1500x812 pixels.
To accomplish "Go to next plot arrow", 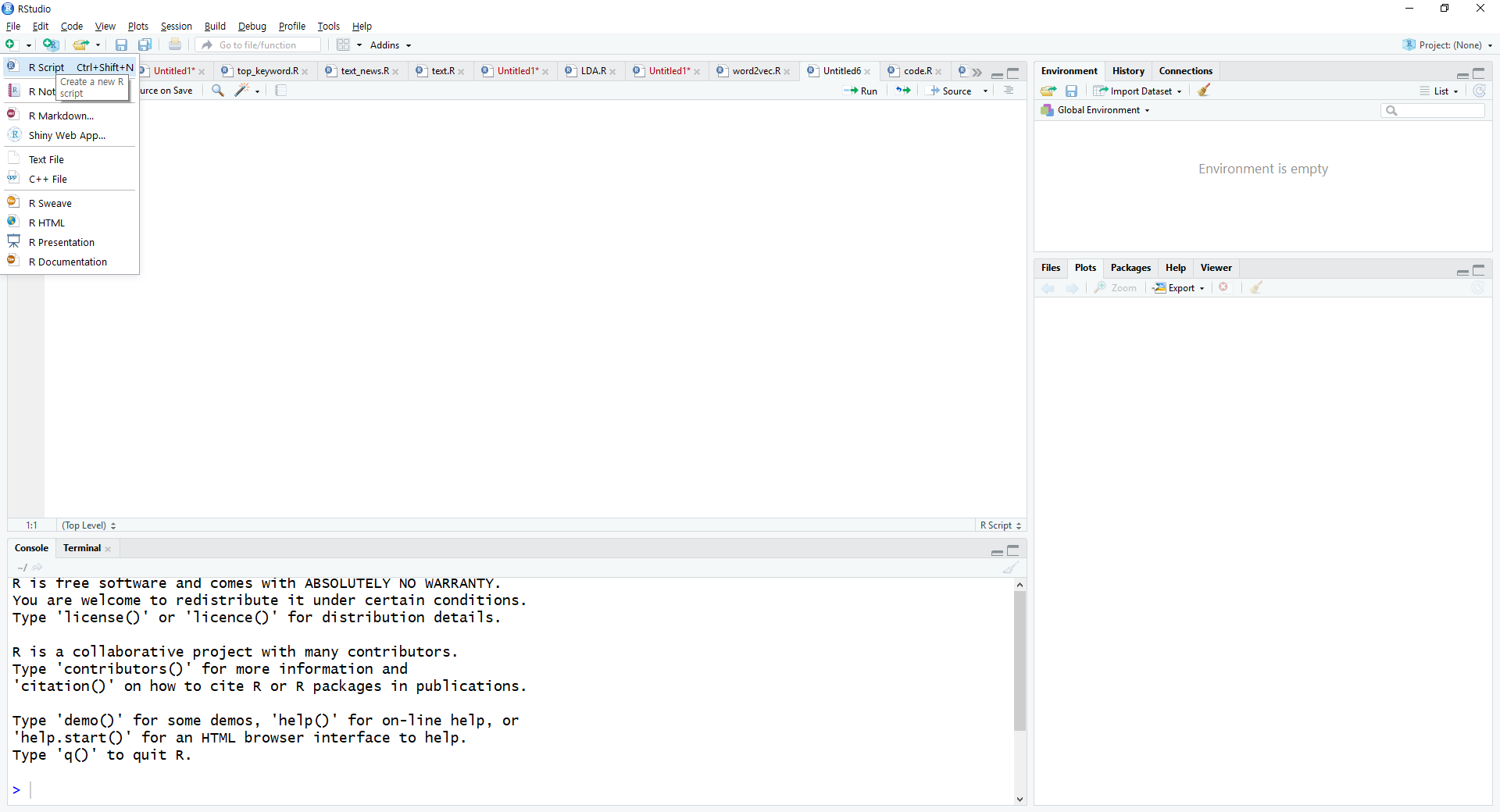I will [x=1072, y=288].
